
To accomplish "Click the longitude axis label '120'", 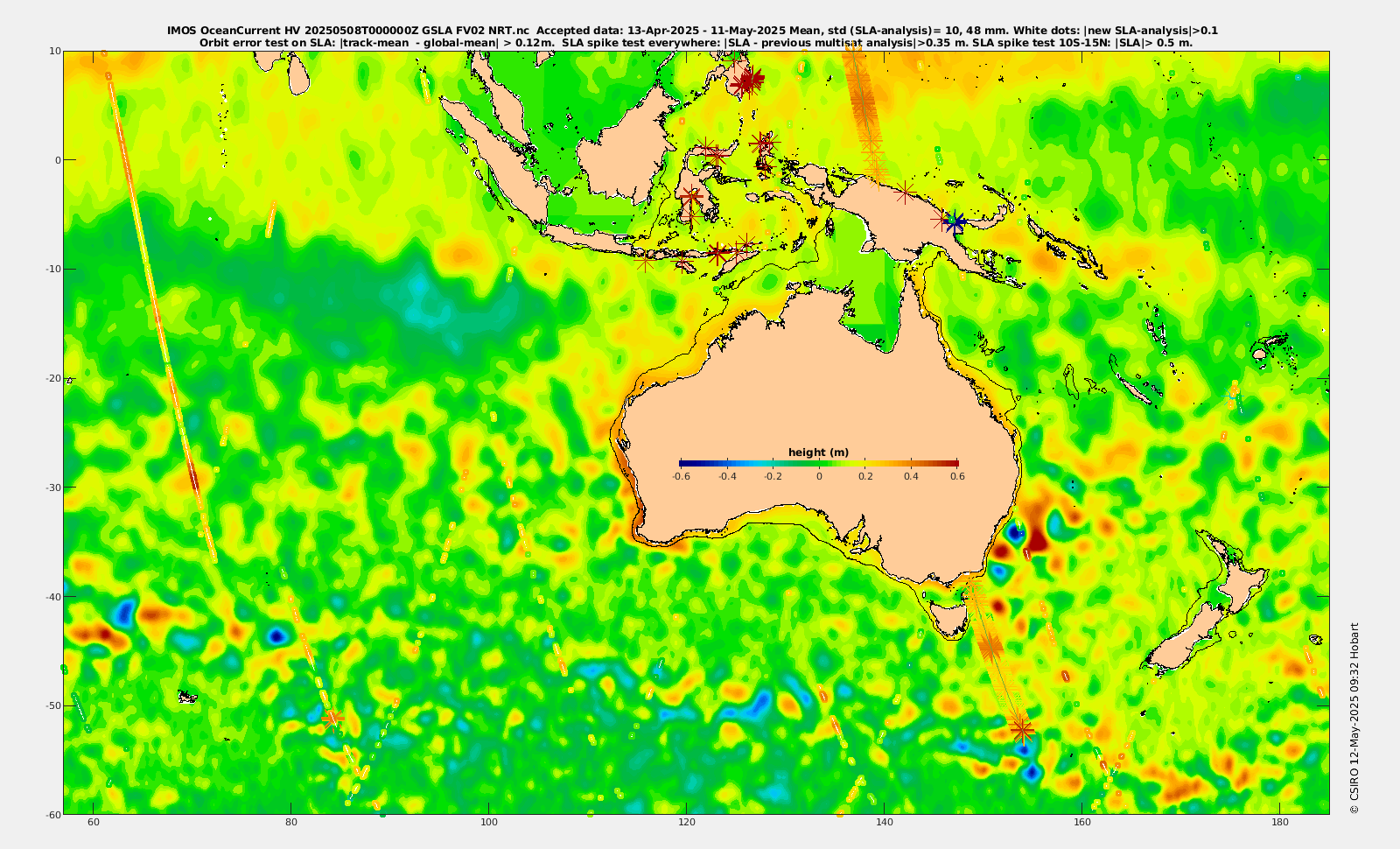I will pos(687,823).
